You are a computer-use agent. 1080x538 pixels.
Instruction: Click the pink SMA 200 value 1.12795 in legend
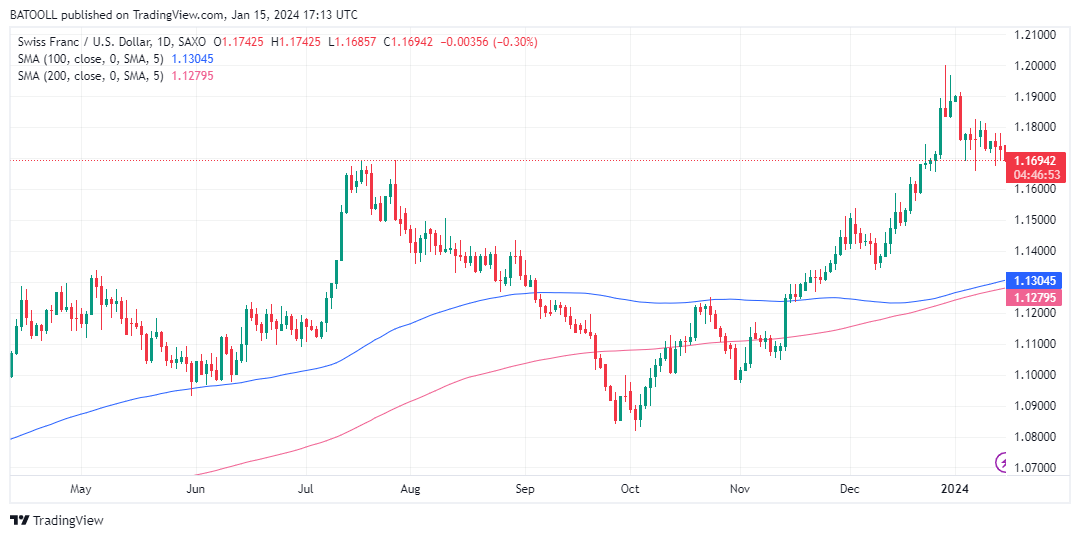click(x=194, y=76)
